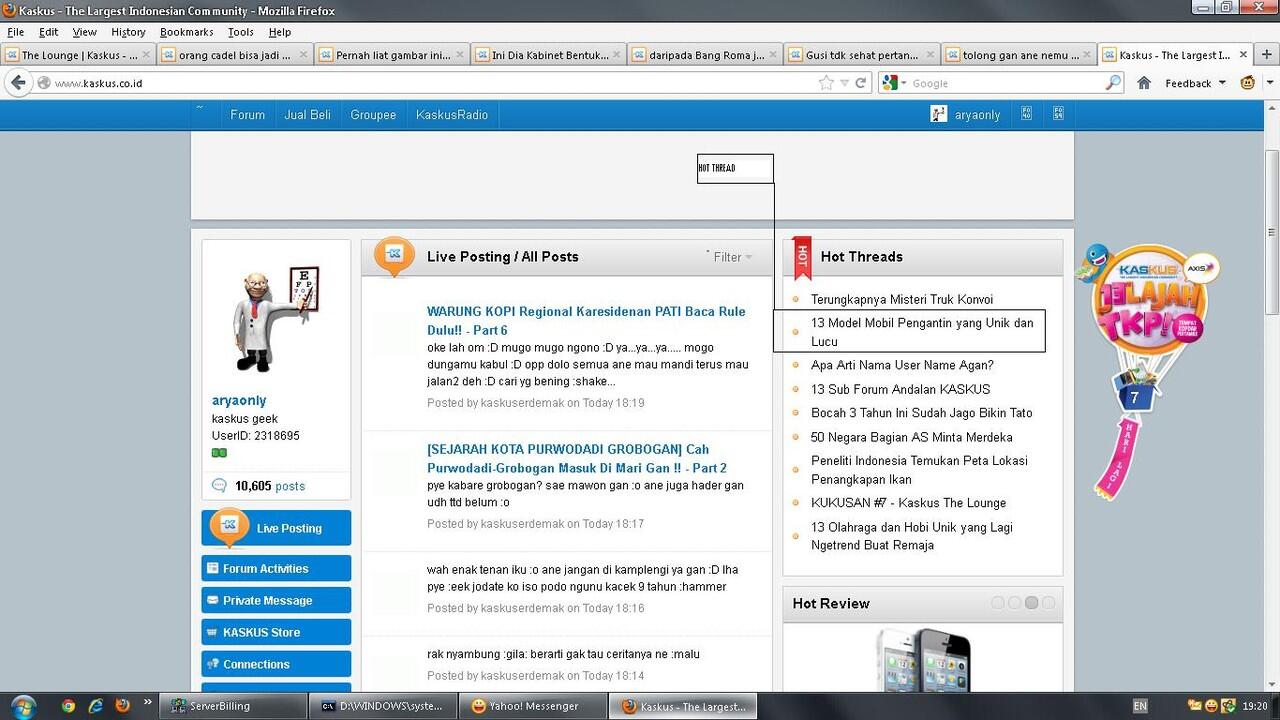This screenshot has height=720, width=1280.
Task: Open the URL history dropdown arrow in address bar
Action: click(x=844, y=83)
